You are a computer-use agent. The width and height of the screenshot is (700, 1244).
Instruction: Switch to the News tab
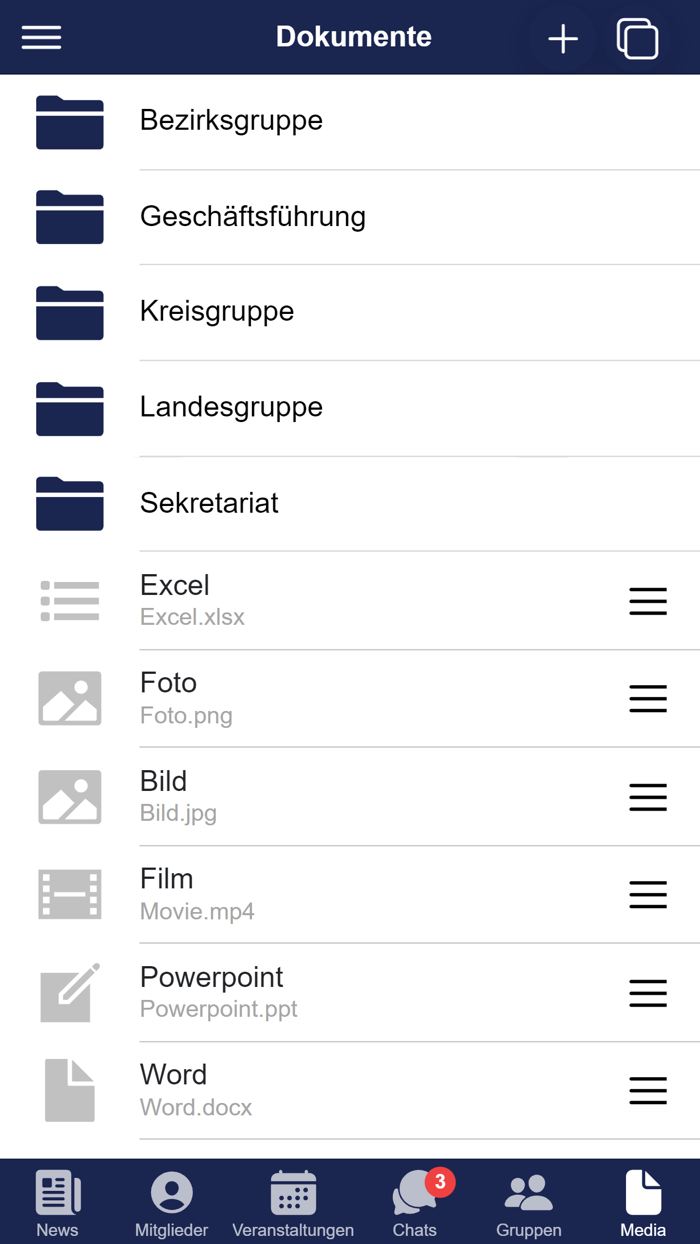57,1202
